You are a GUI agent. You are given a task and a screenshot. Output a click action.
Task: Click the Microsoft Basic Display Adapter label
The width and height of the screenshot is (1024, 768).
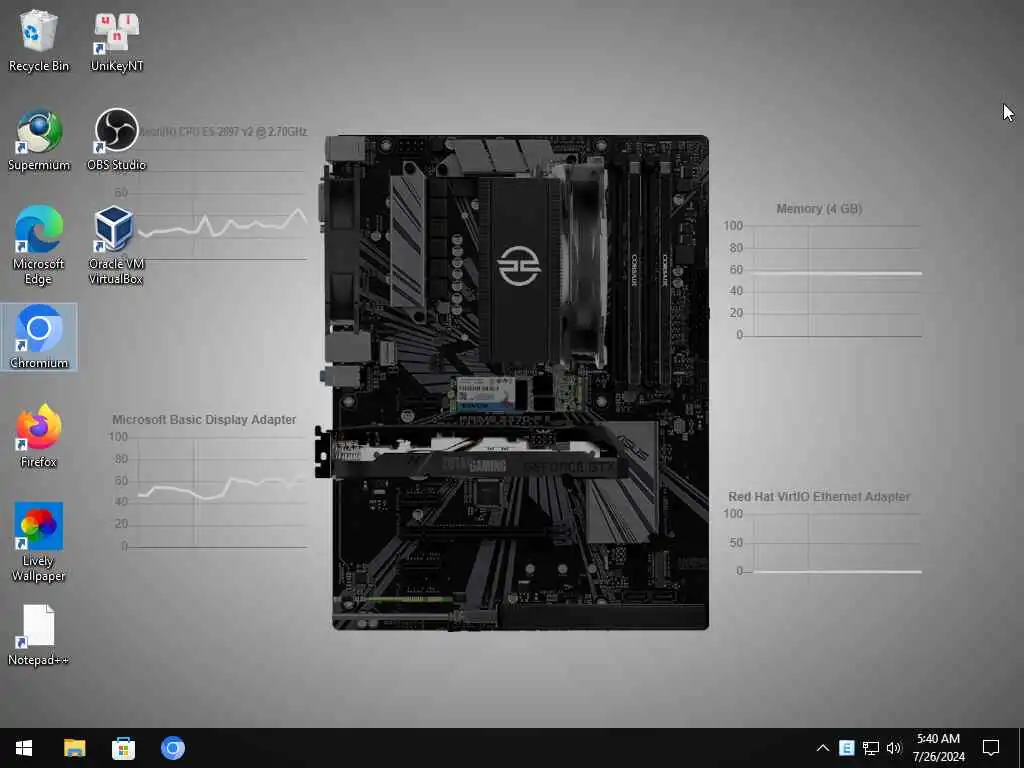[x=204, y=419]
